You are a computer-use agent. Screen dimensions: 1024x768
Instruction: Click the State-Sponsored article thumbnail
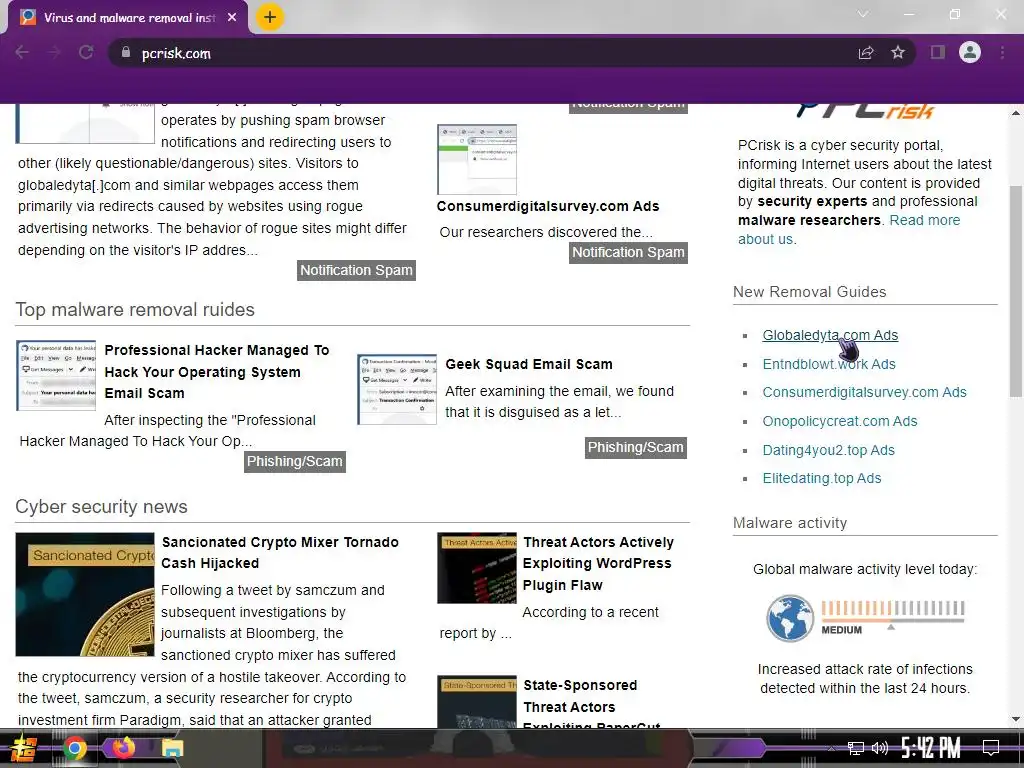(x=477, y=703)
